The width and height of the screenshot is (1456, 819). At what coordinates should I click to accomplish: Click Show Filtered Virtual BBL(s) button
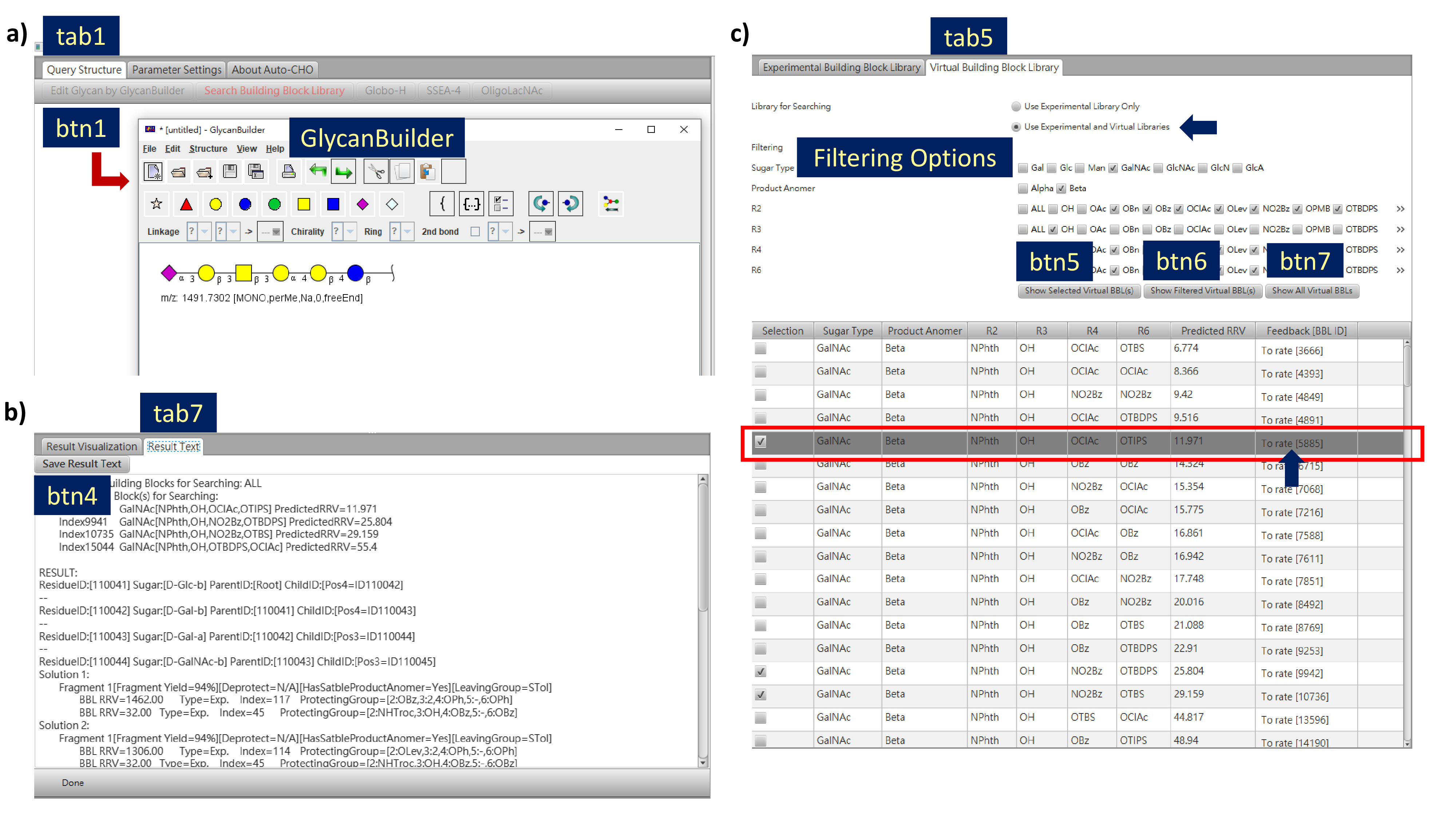tap(1202, 290)
